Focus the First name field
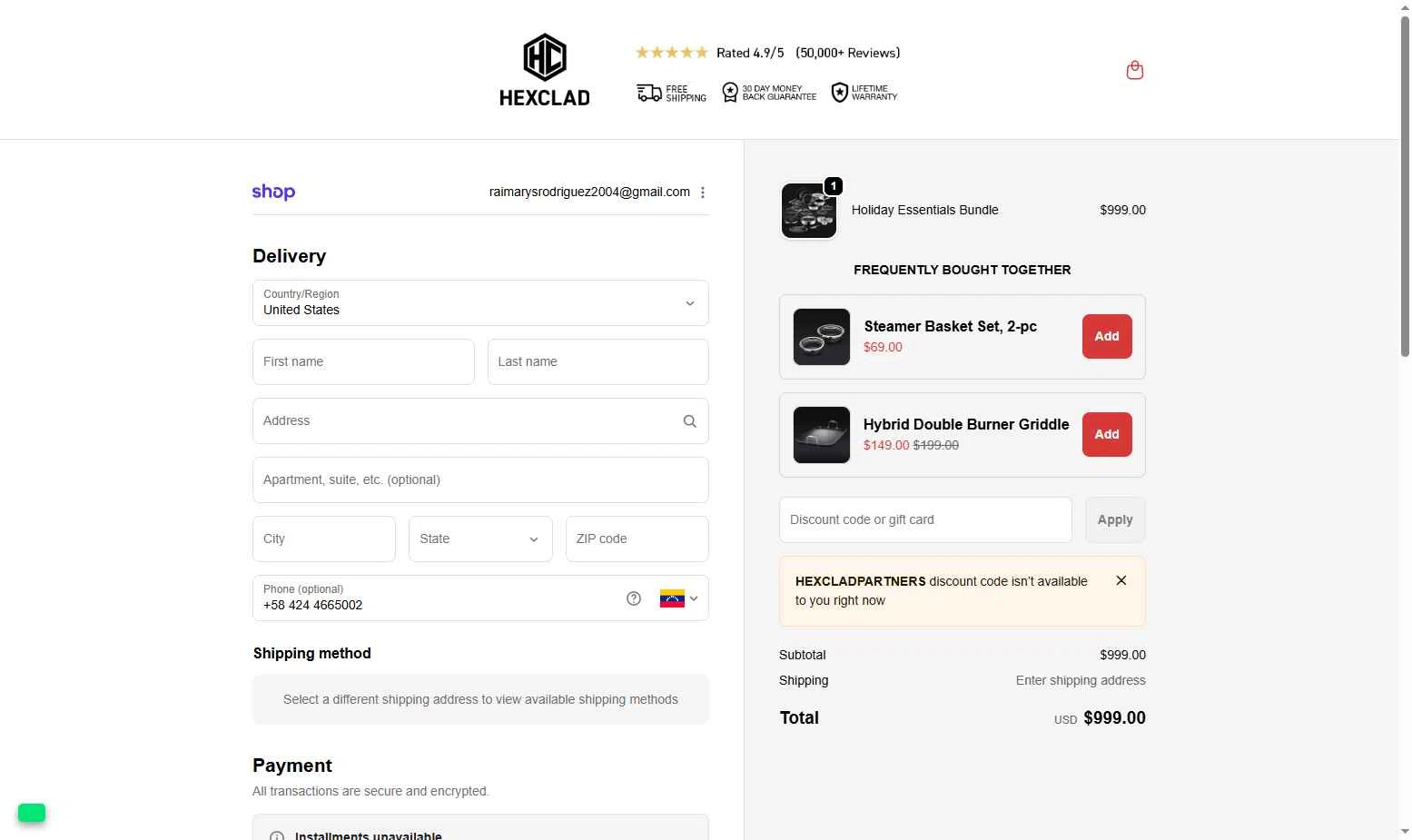 click(x=363, y=362)
